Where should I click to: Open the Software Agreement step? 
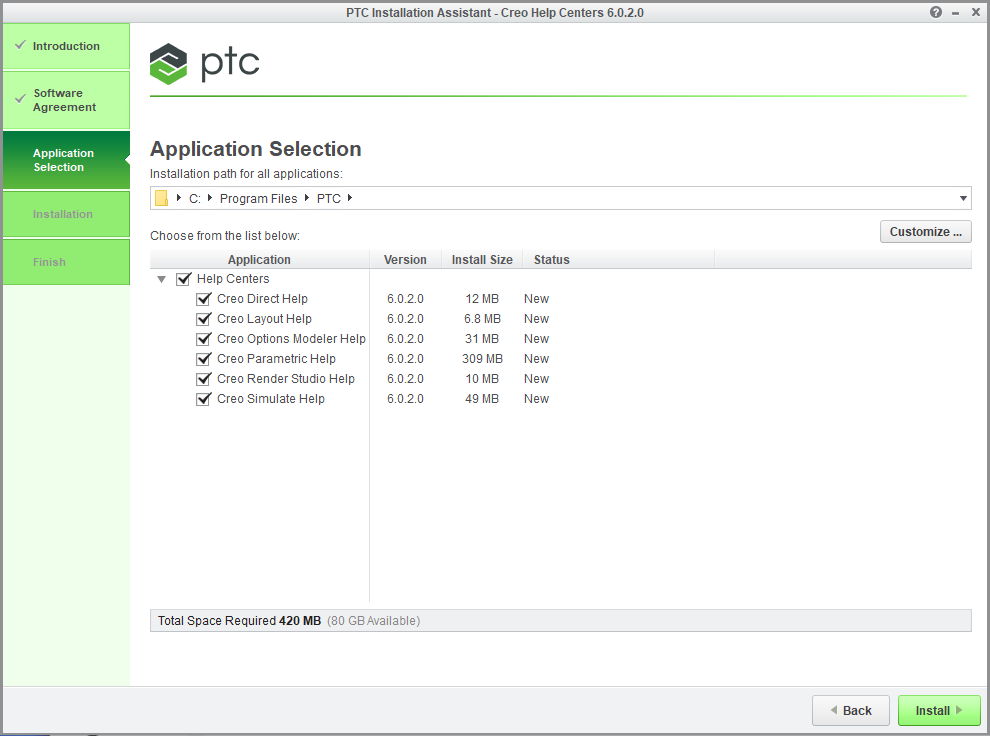(x=65, y=100)
